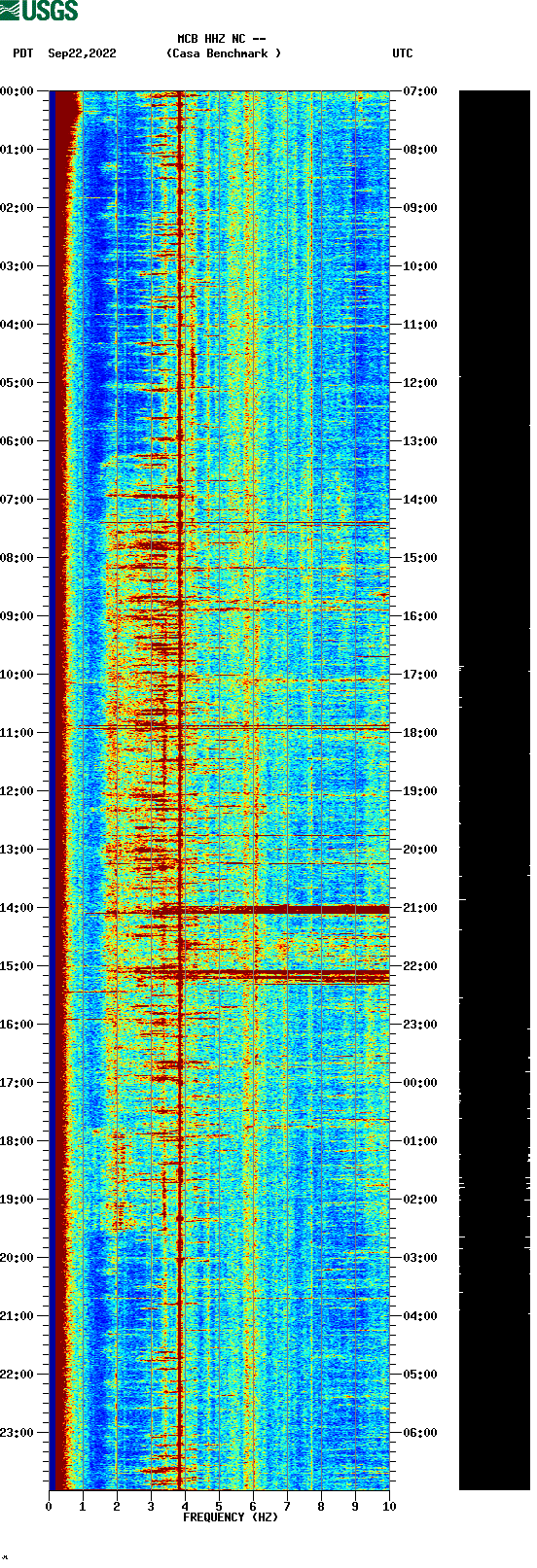Click the 16:00 UTC right-axis label
The height and width of the screenshot is (1568, 537).
point(420,616)
